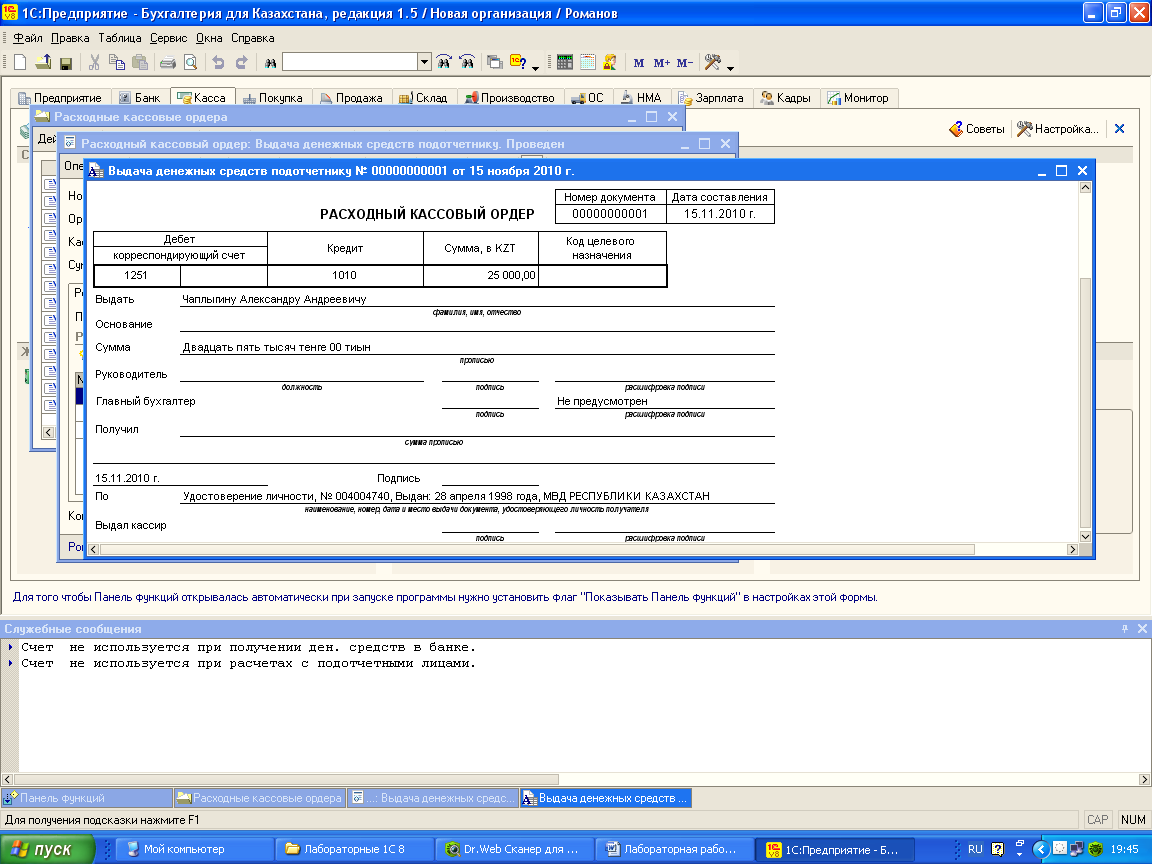Click the M memory button
The height and width of the screenshot is (864, 1152).
pyautogui.click(x=638, y=63)
